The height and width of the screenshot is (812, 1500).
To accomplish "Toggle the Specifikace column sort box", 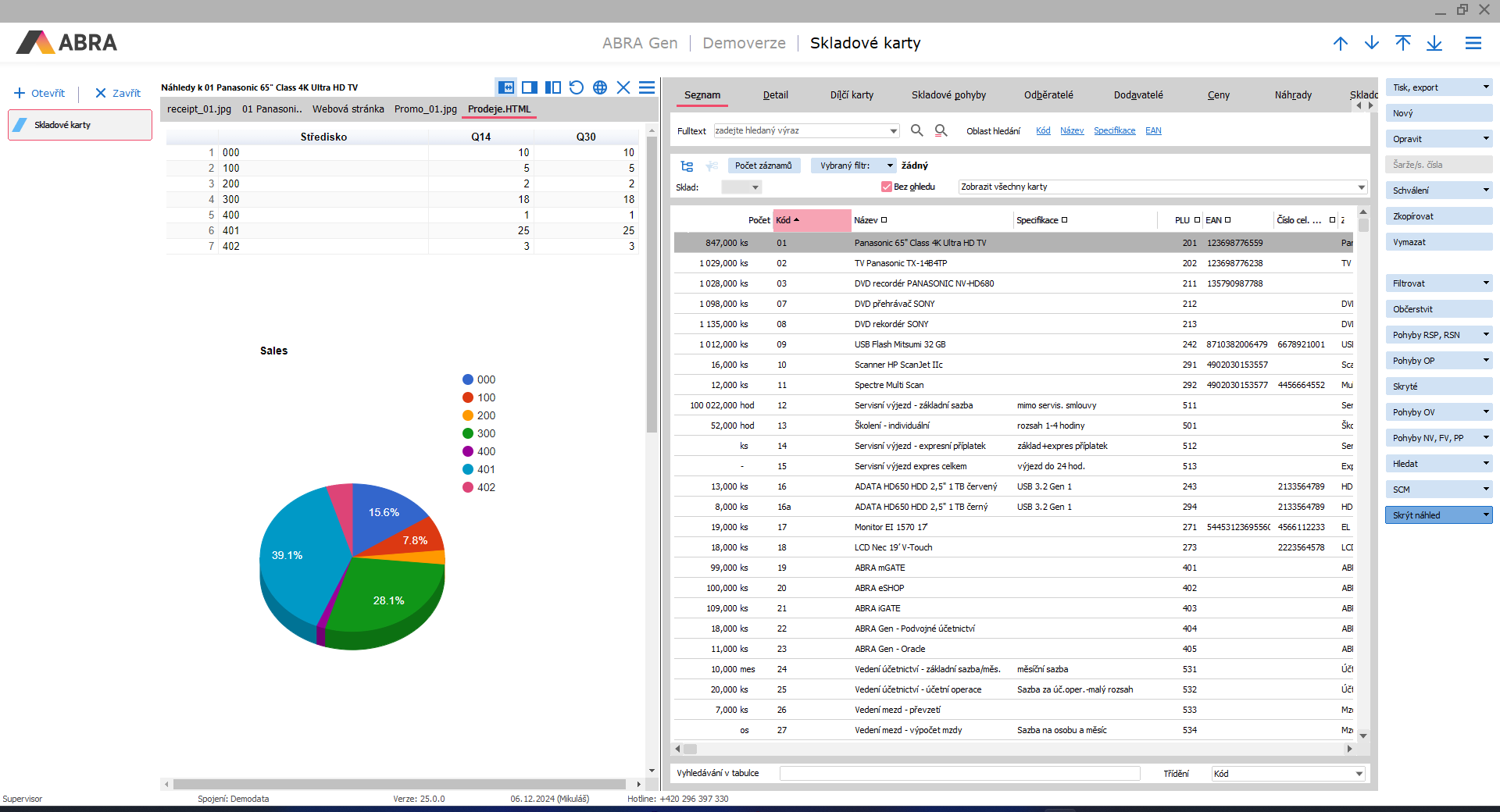I will pos(1065,220).
